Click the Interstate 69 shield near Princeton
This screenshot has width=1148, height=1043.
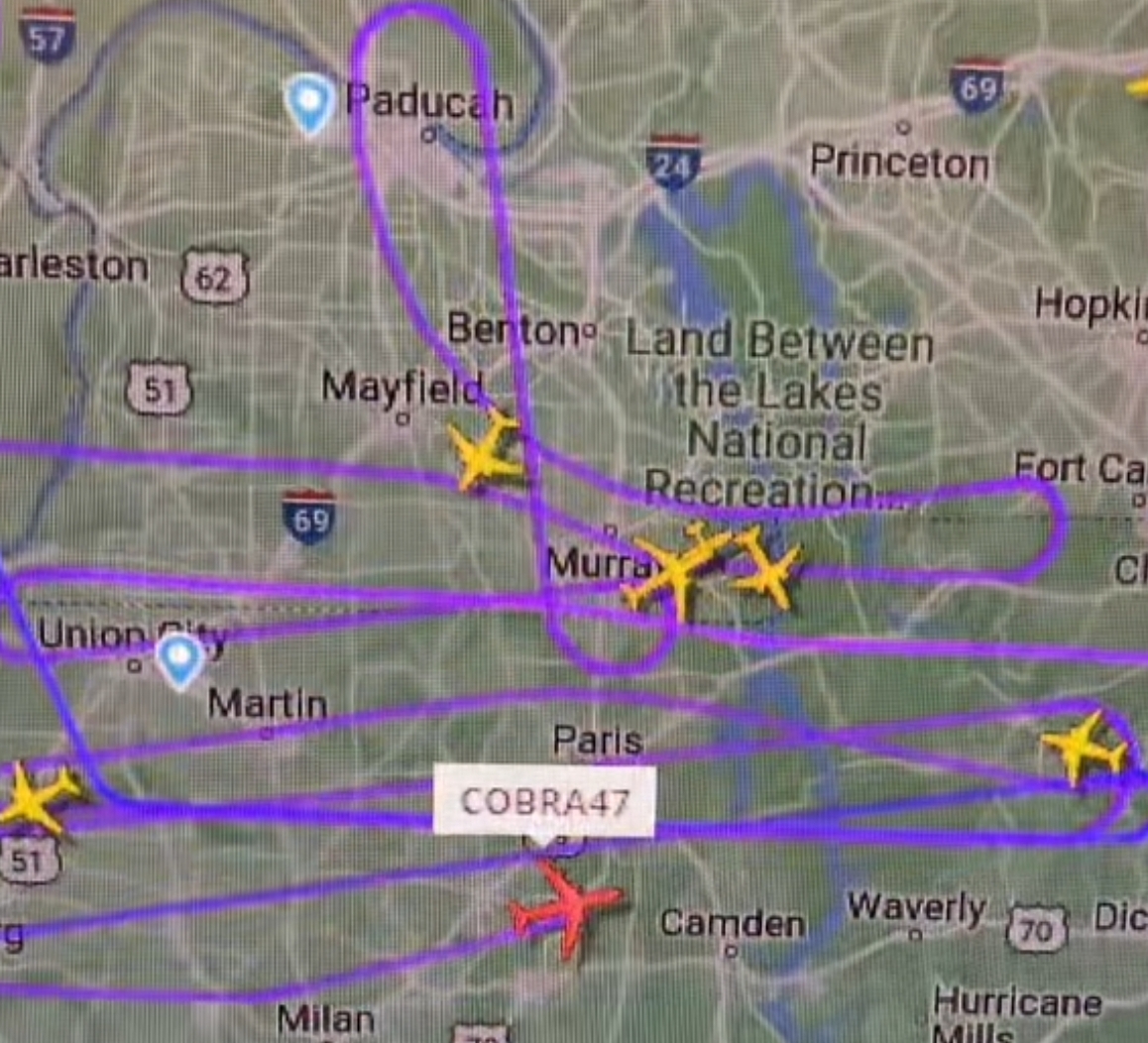point(977,86)
